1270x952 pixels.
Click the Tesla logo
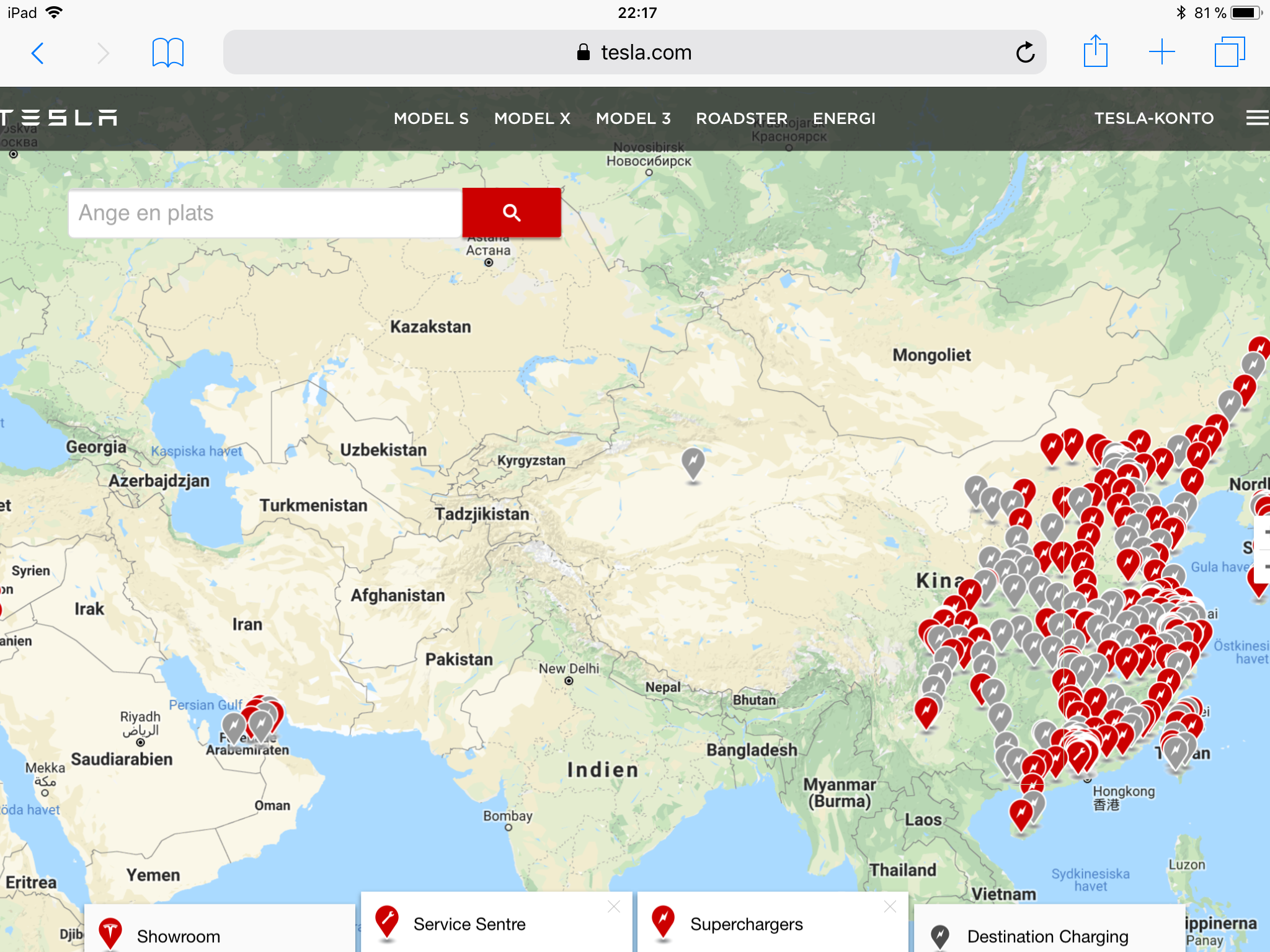point(59,118)
